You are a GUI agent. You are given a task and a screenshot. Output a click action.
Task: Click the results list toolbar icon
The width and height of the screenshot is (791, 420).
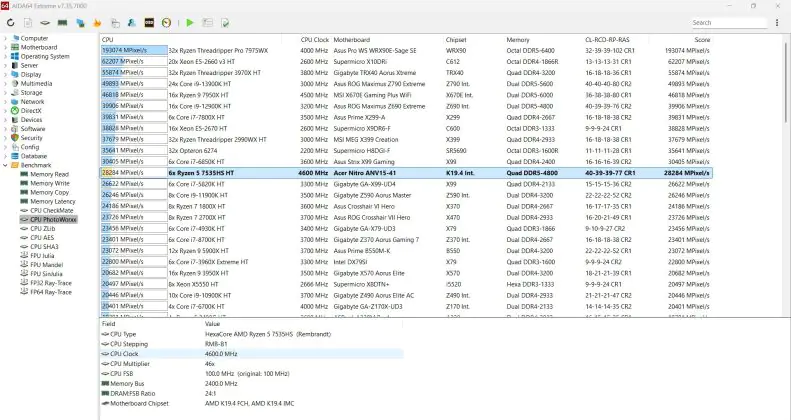[x=207, y=23]
